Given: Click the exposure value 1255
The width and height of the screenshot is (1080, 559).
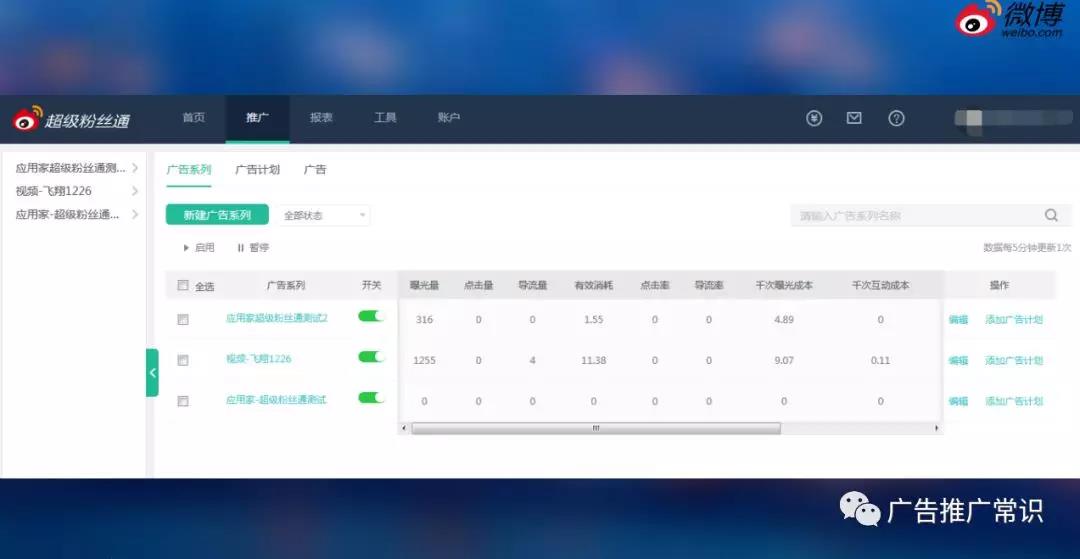Looking at the screenshot, I should [424, 360].
